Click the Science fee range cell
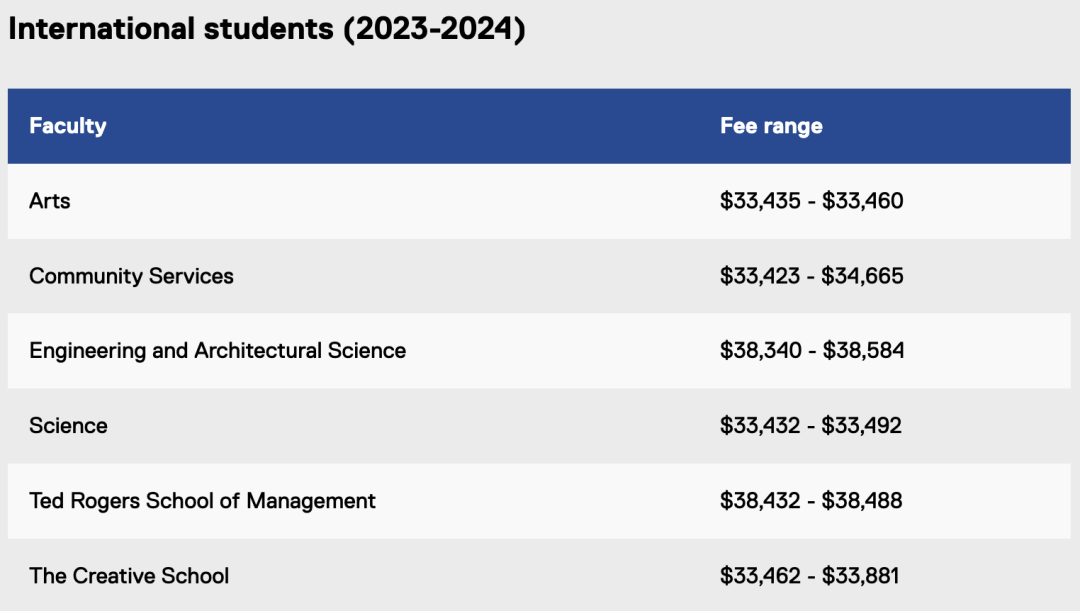Image resolution: width=1080 pixels, height=611 pixels. [x=810, y=426]
